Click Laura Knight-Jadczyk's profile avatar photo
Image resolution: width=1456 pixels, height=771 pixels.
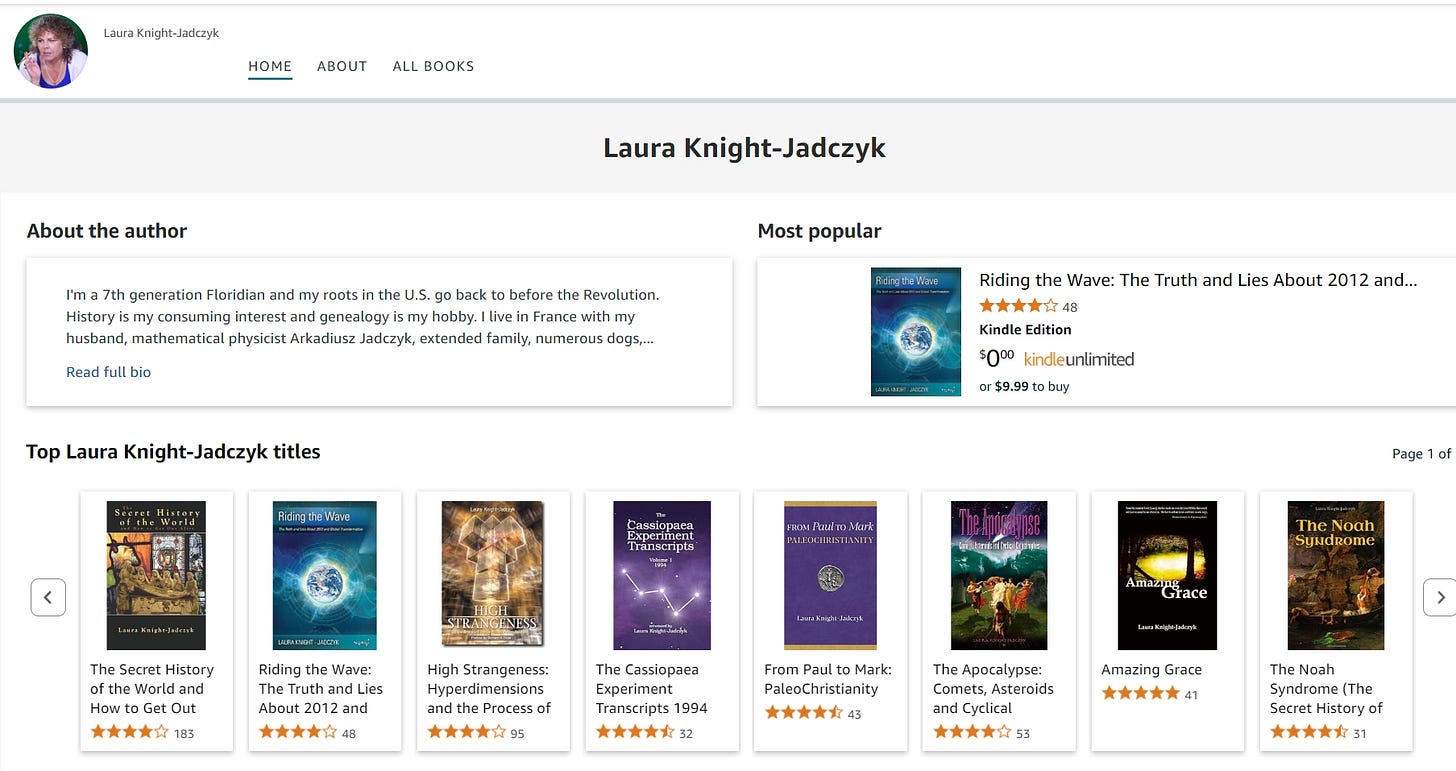pyautogui.click(x=50, y=51)
